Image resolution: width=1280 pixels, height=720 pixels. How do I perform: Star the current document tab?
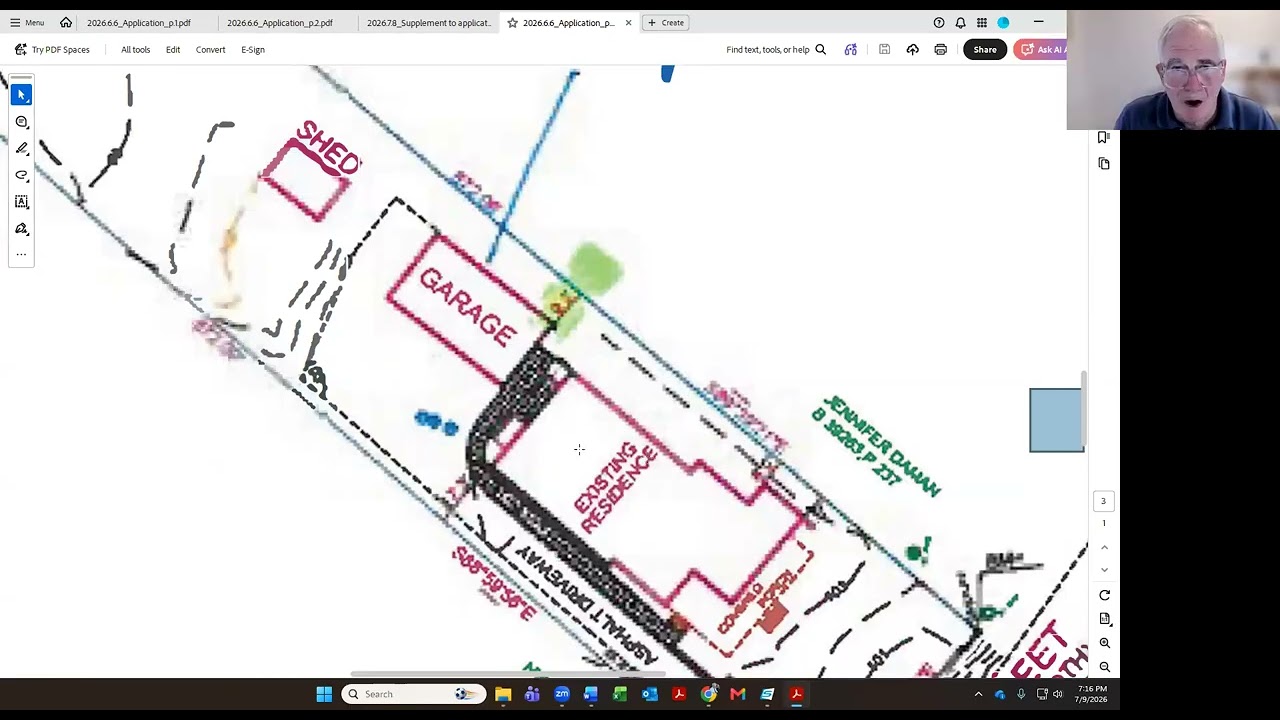point(512,23)
